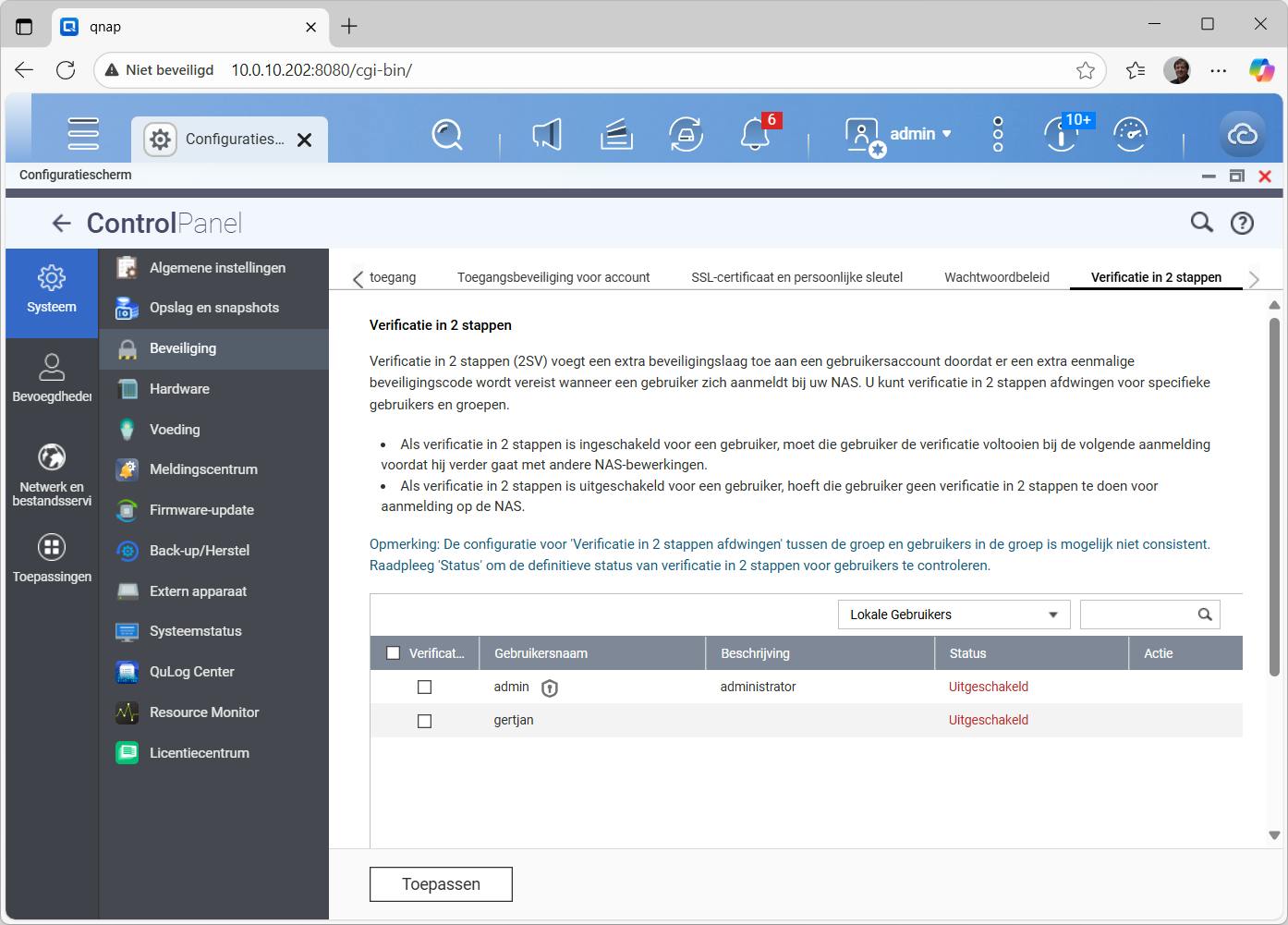
Task: Open the three-dots More options menu in QTS bar
Action: [x=998, y=135]
